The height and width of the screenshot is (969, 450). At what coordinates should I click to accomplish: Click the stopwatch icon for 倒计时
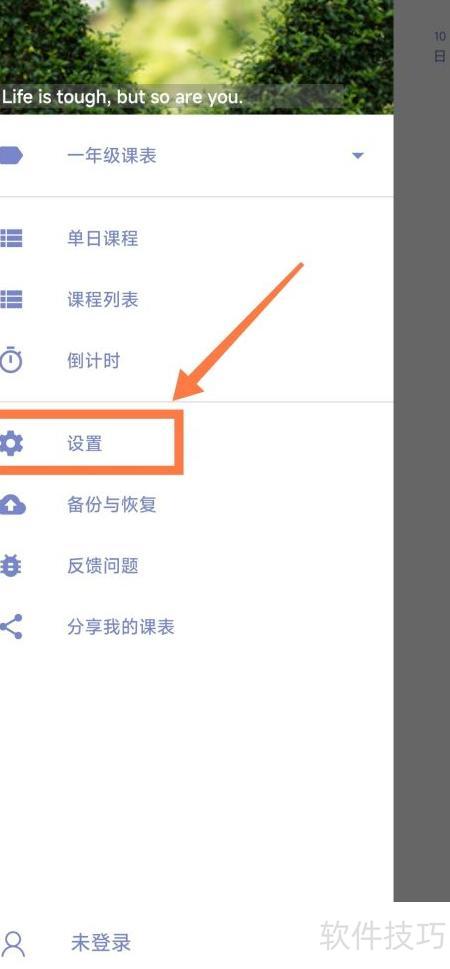[x=11, y=360]
